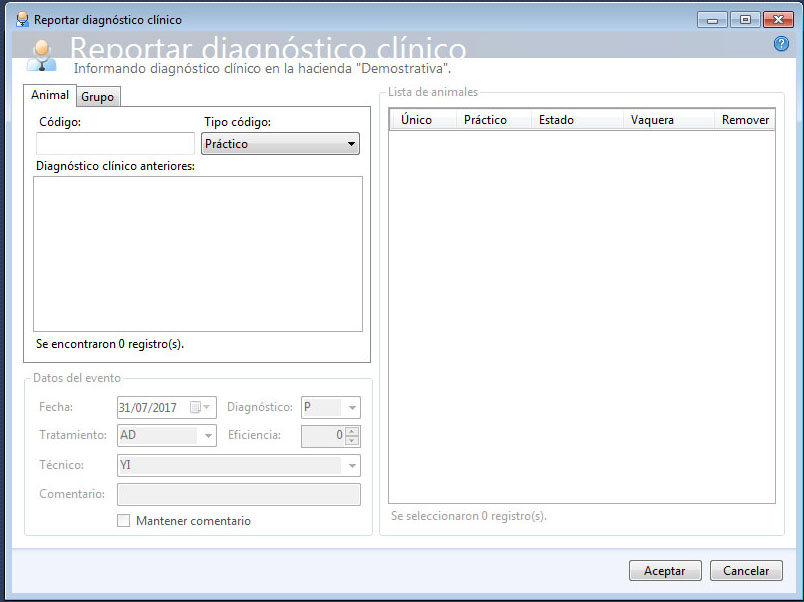
Task: Switch to the Animal tab
Action: coord(50,95)
